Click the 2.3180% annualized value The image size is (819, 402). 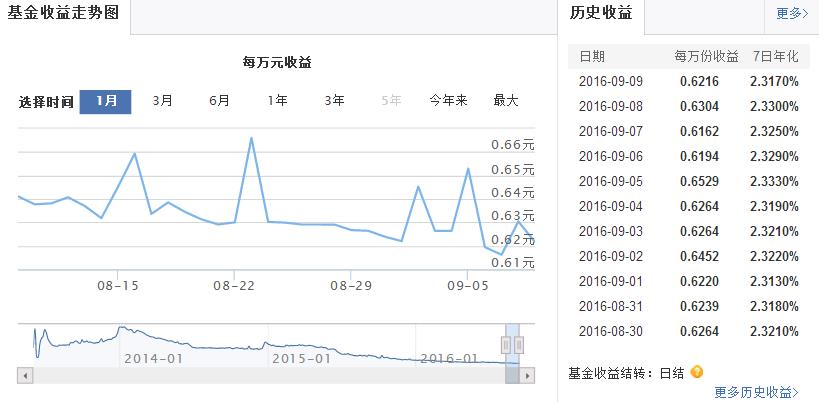(x=776, y=306)
